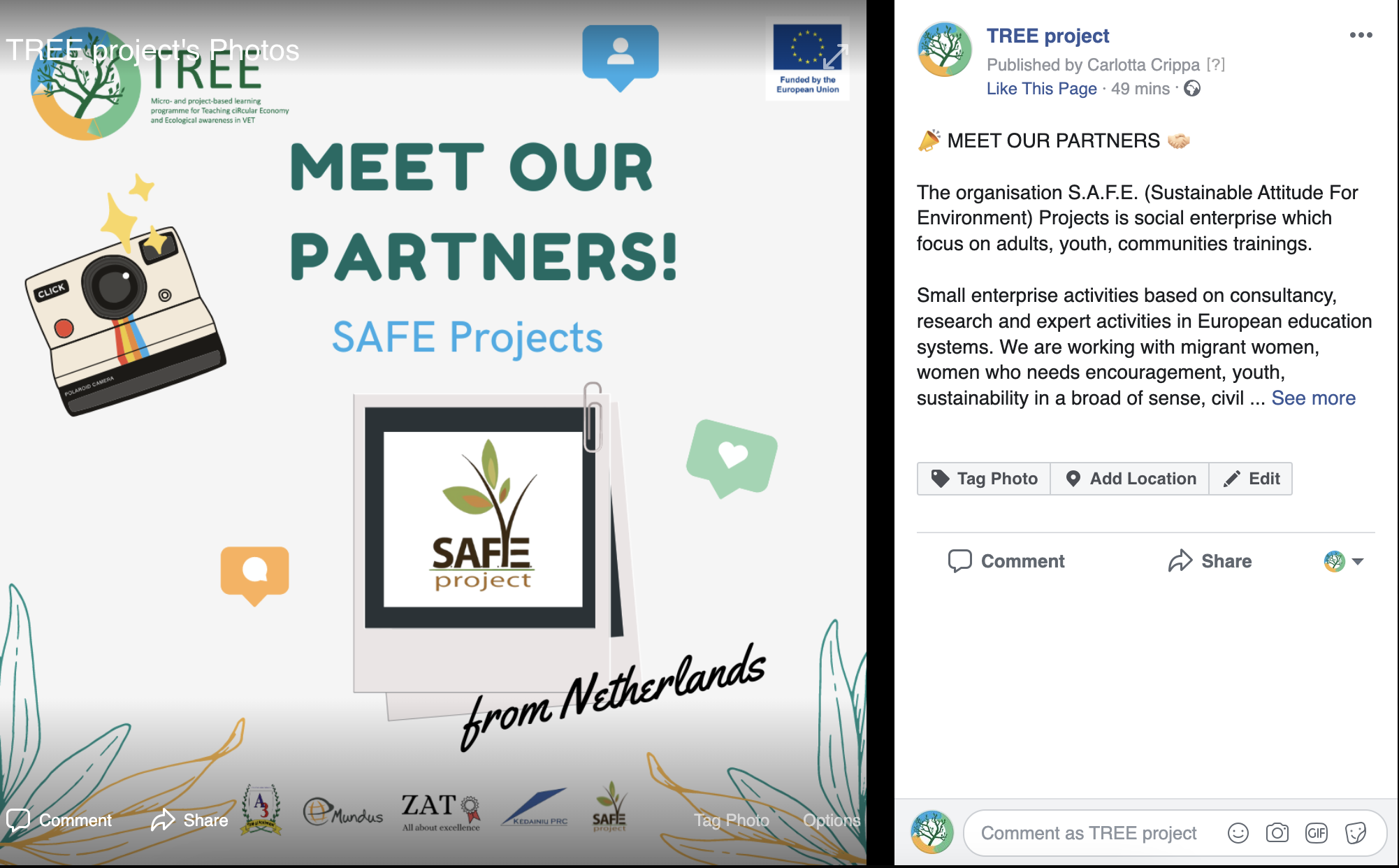Open the TREE project page link

1048,36
